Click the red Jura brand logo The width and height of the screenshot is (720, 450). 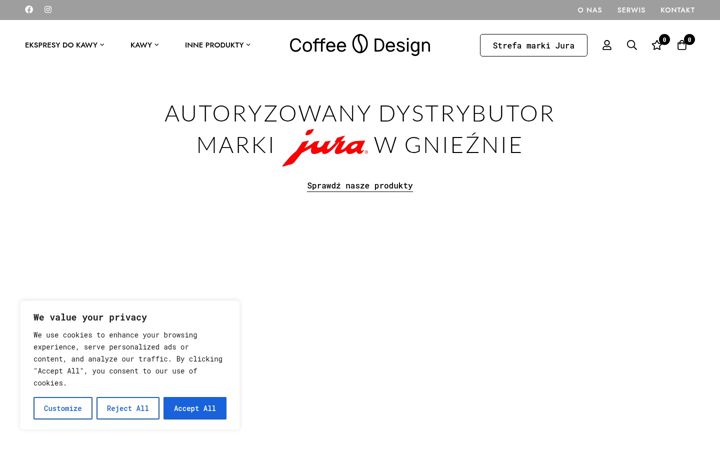[x=325, y=147]
